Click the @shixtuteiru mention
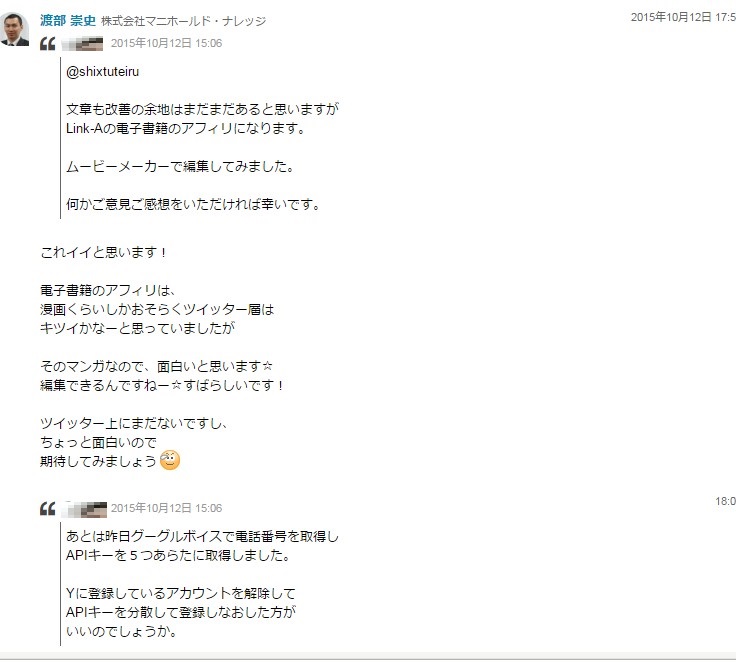This screenshot has height=662, width=736. tap(103, 71)
